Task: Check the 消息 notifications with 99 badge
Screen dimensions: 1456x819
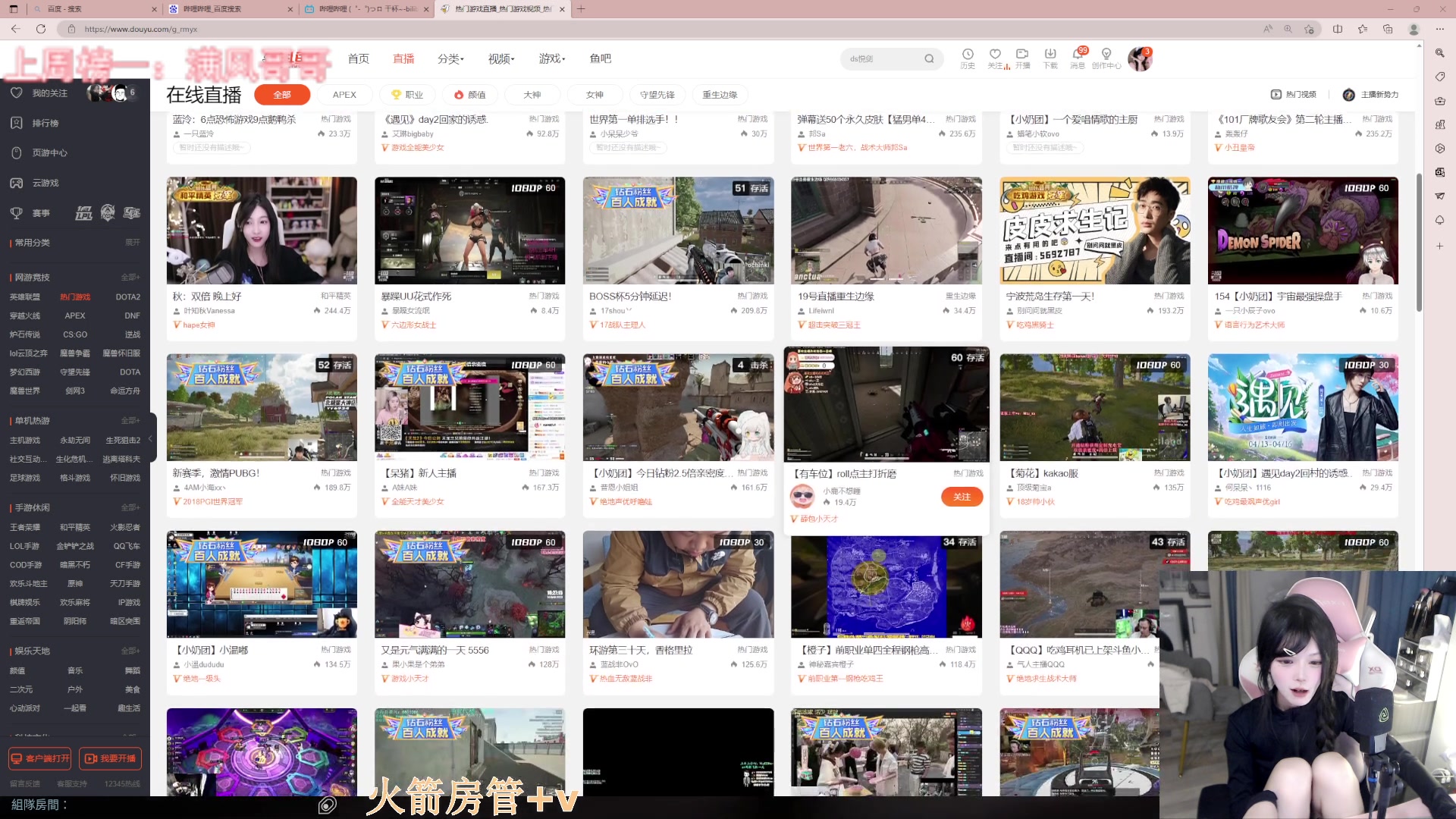Action: [1078, 58]
